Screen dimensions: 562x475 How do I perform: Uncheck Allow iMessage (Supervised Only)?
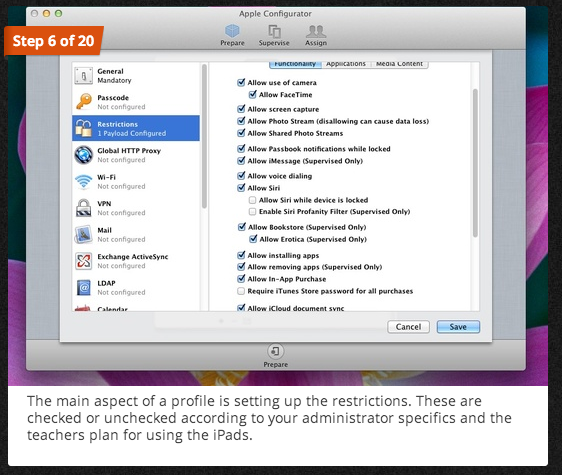tap(241, 161)
